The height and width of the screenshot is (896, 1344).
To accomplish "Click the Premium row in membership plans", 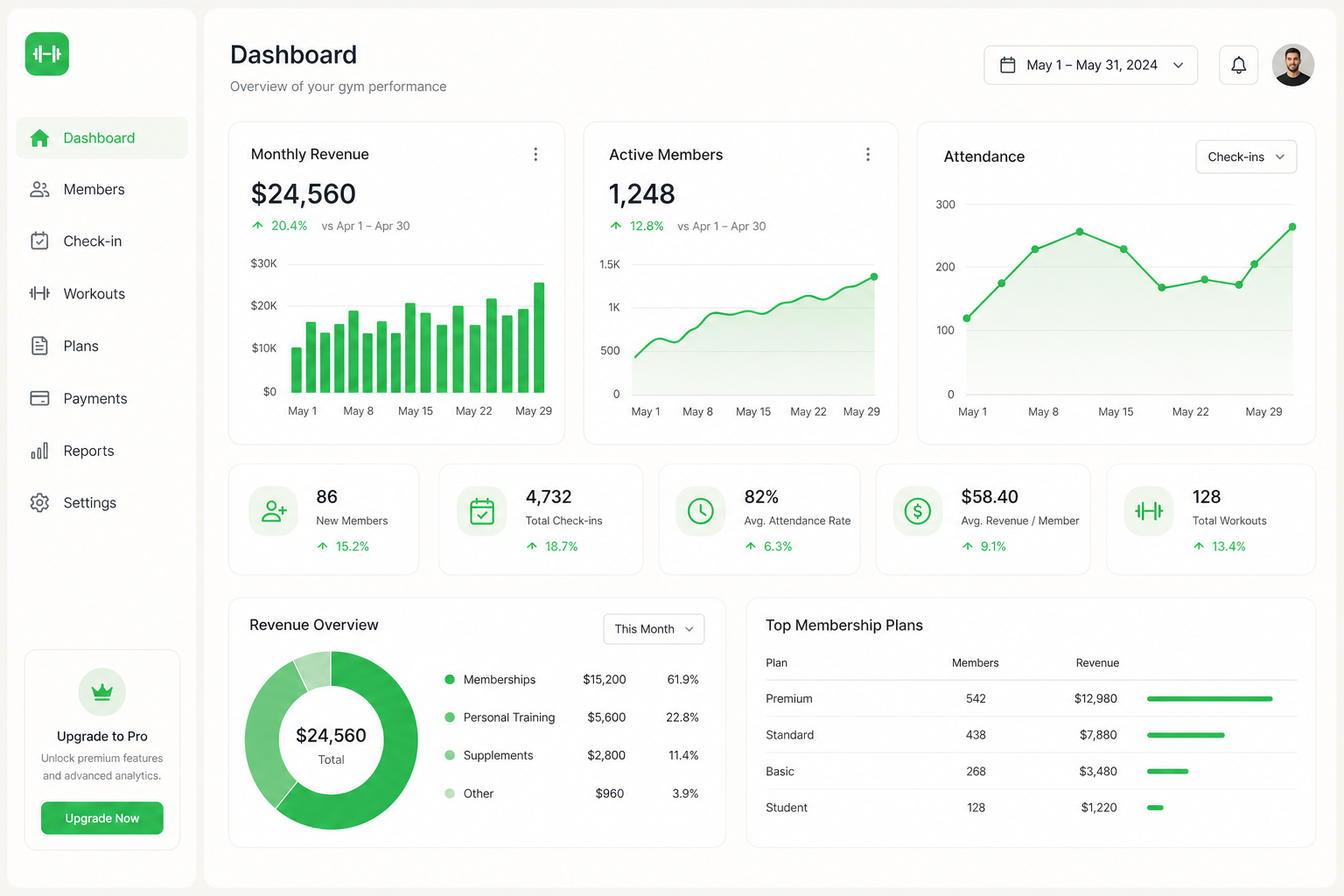I will pyautogui.click(x=1031, y=698).
